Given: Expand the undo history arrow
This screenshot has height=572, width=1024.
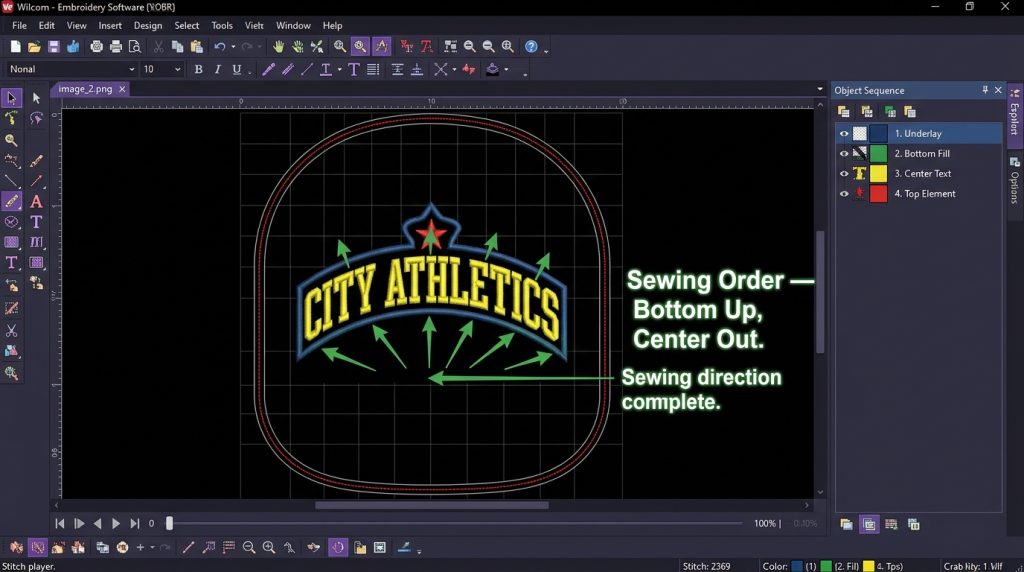Looking at the screenshot, I should (x=233, y=46).
